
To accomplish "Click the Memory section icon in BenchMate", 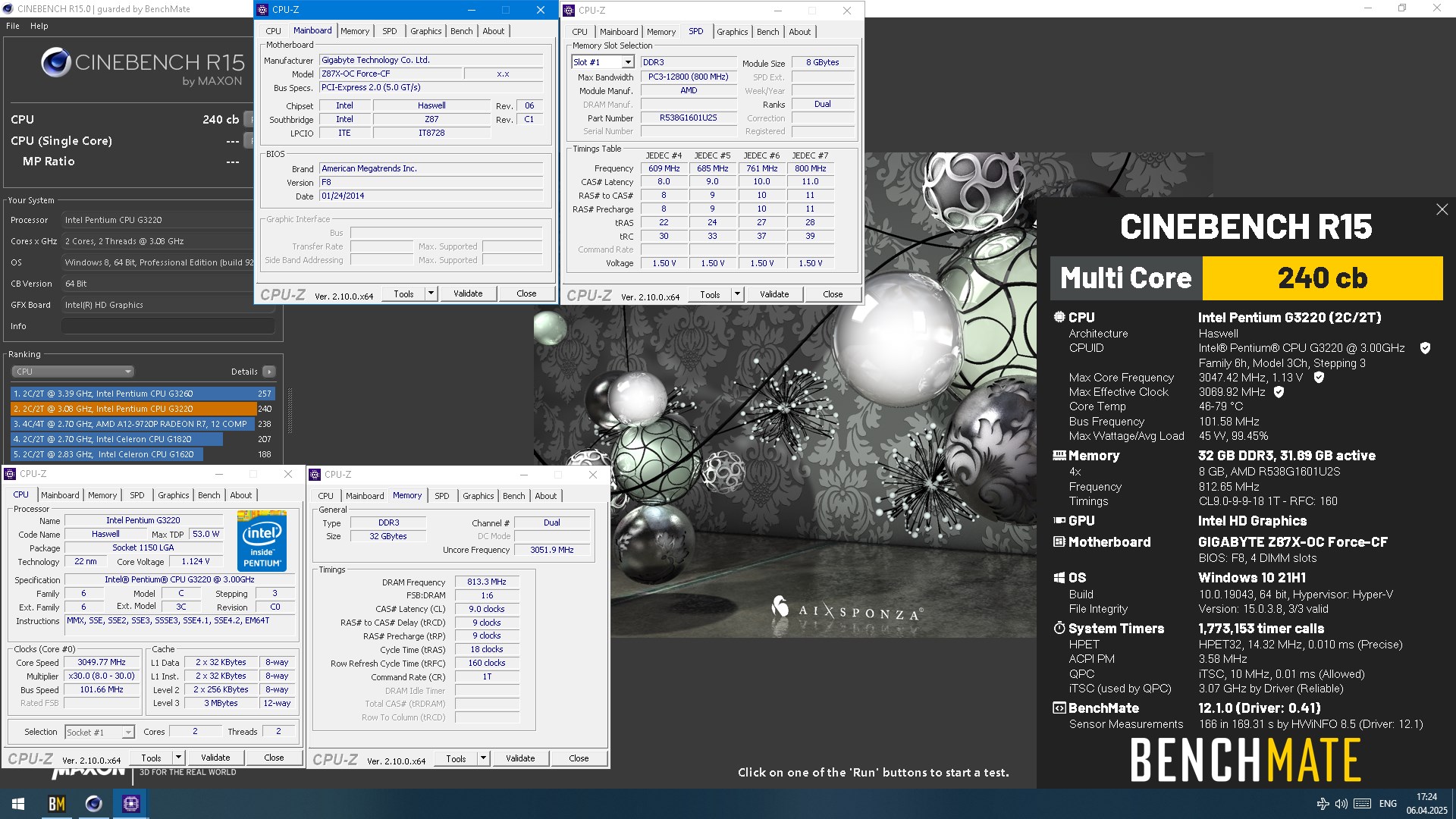I will pyautogui.click(x=1059, y=456).
